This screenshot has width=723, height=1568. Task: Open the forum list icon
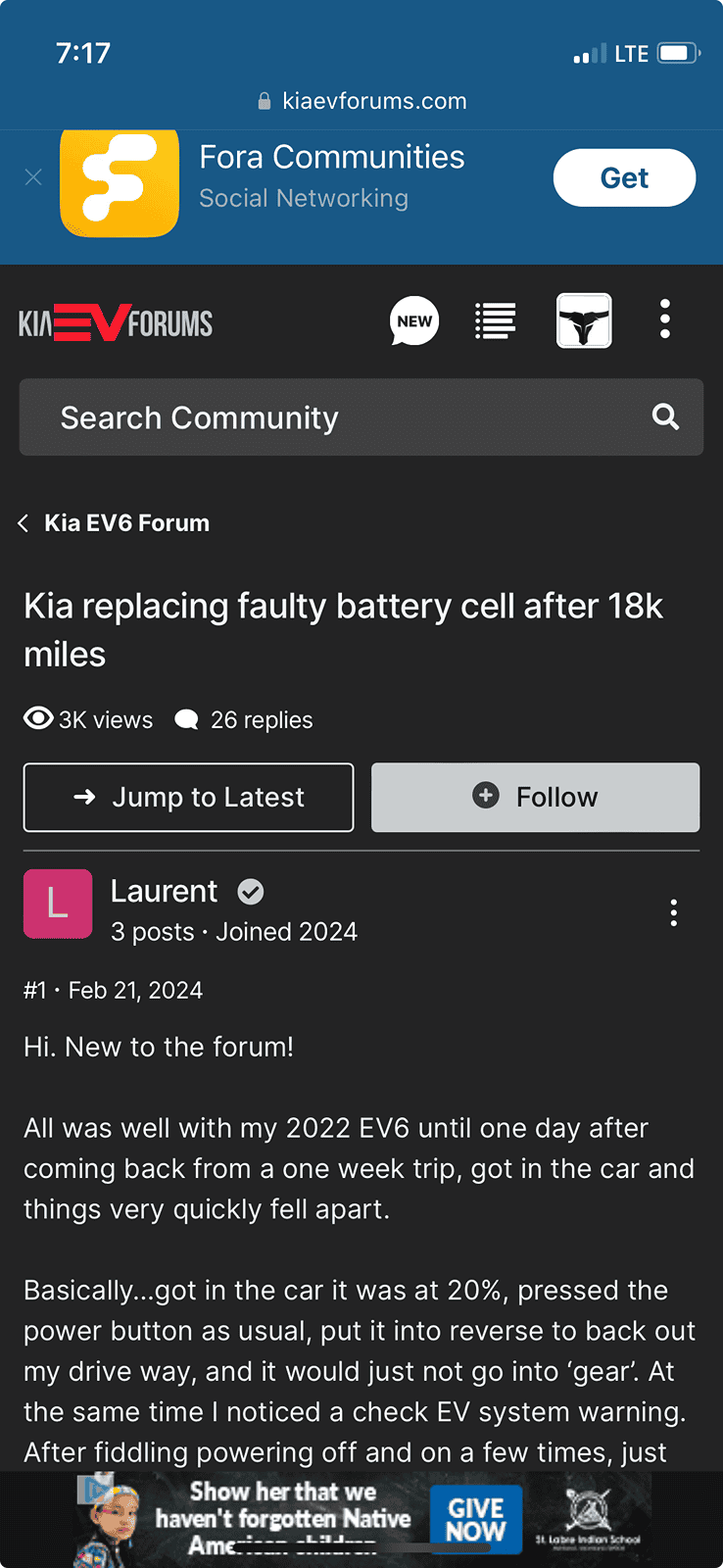[x=495, y=320]
